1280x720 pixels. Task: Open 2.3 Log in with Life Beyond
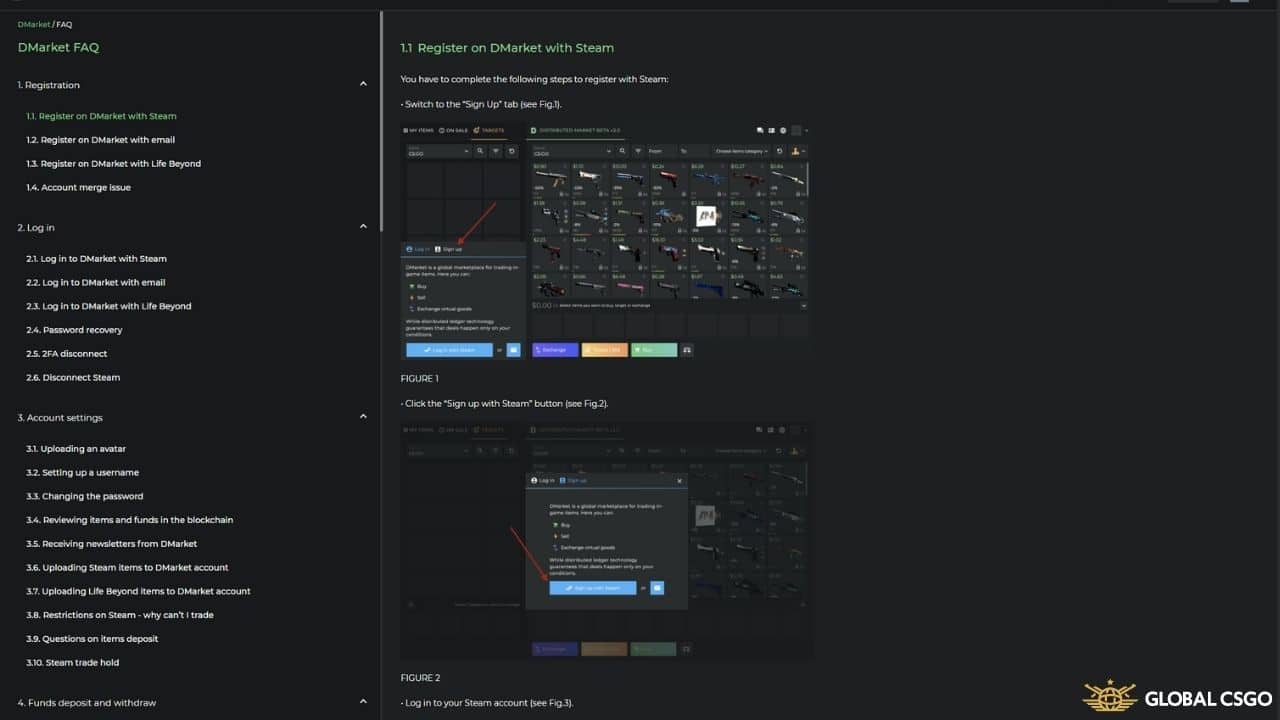tap(109, 307)
